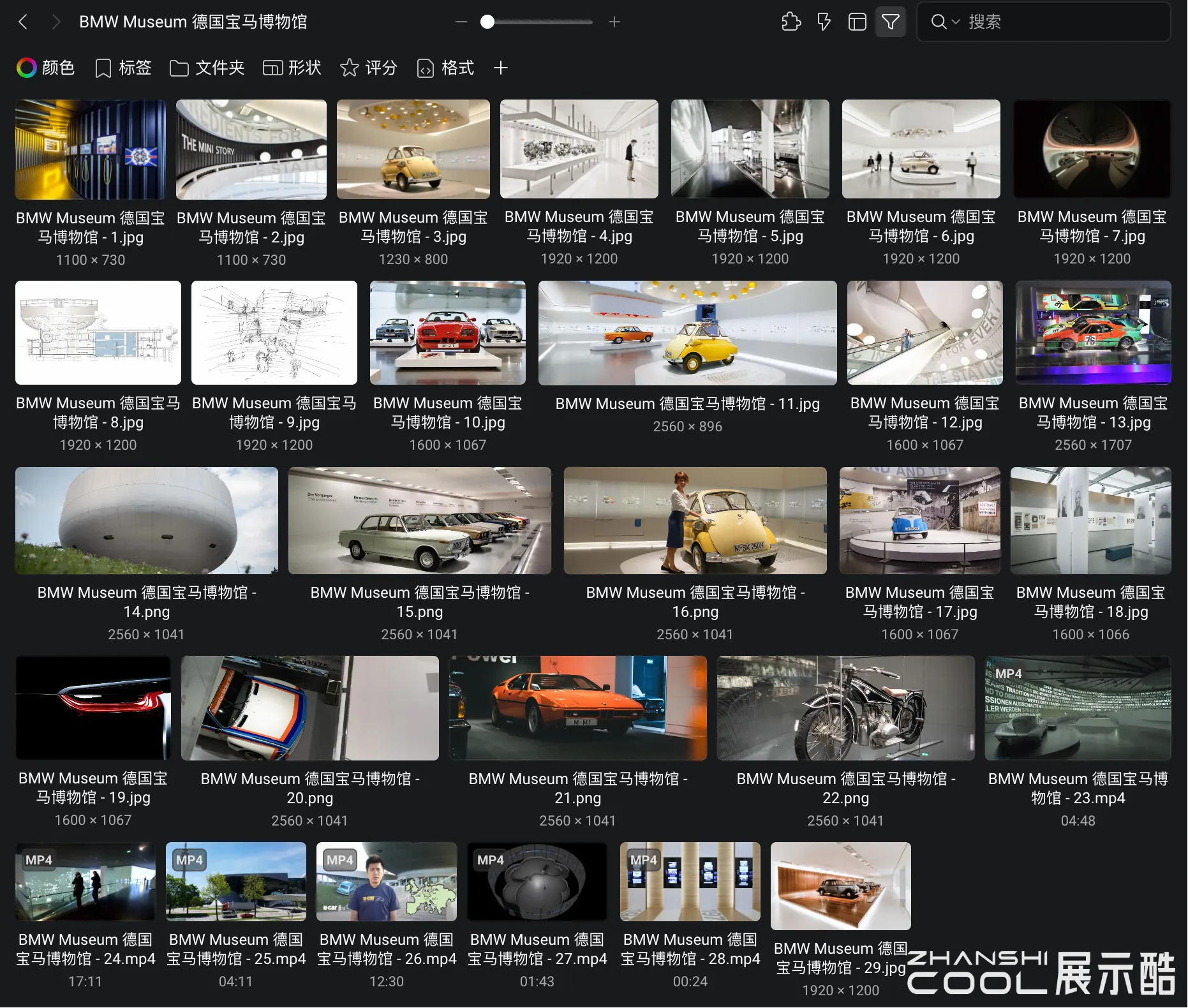Open the 标签 tag filter
Image resolution: width=1188 pixels, height=1008 pixels.
coord(123,68)
